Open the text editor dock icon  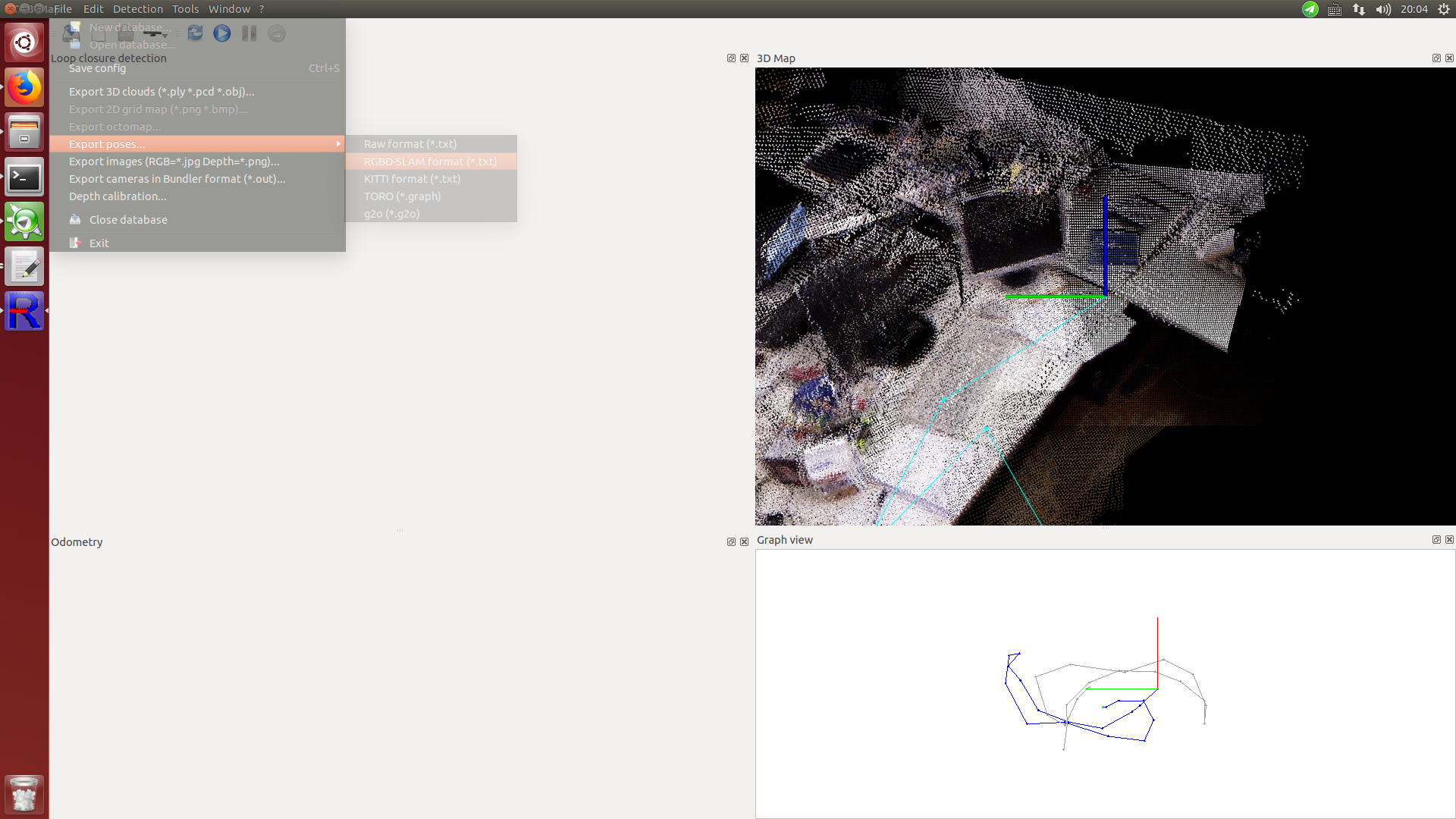[24, 267]
